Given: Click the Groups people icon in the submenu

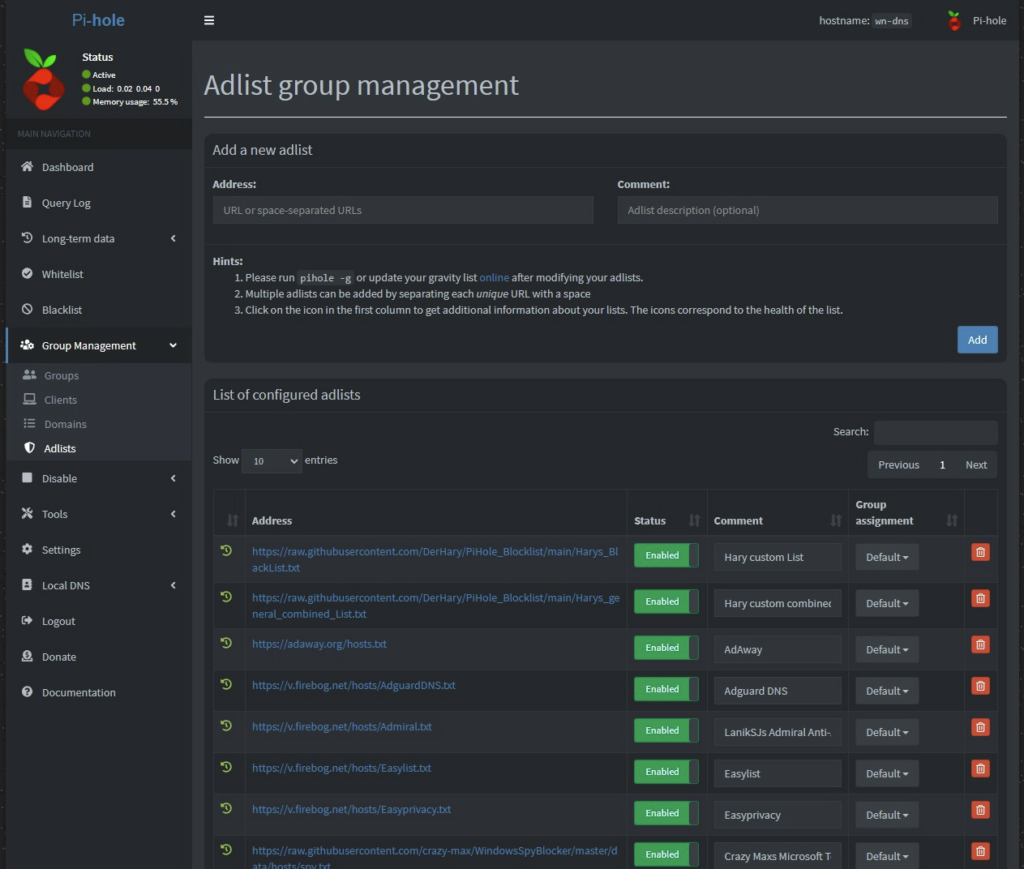Looking at the screenshot, I should (x=29, y=375).
